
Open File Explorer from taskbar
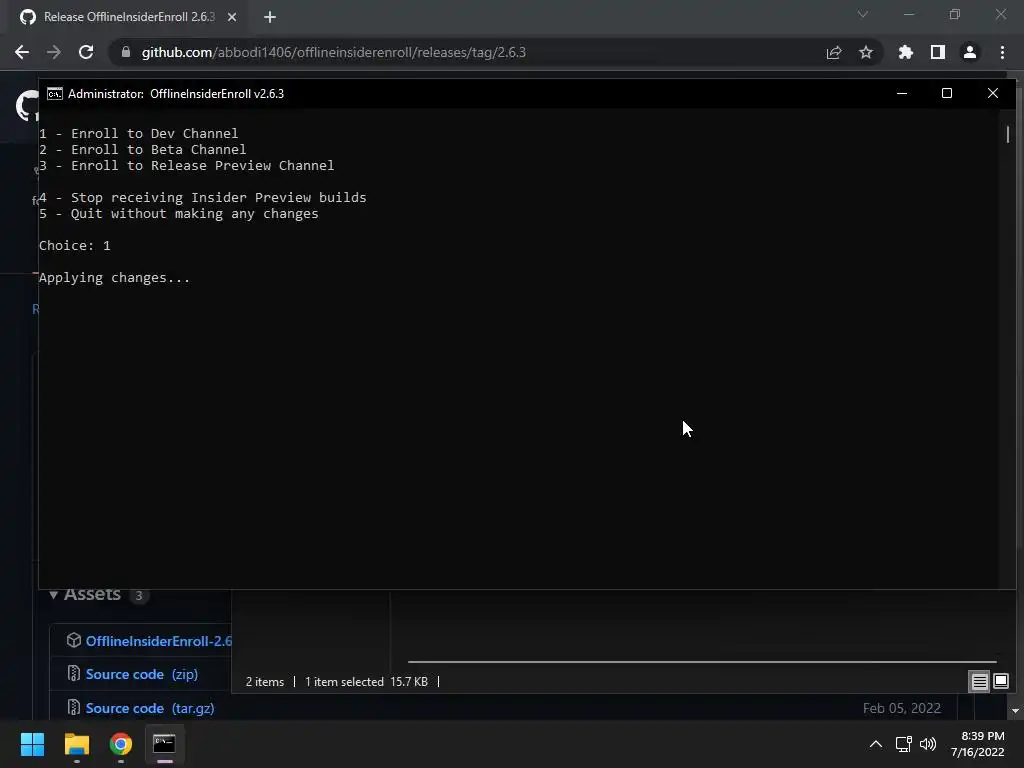76,744
